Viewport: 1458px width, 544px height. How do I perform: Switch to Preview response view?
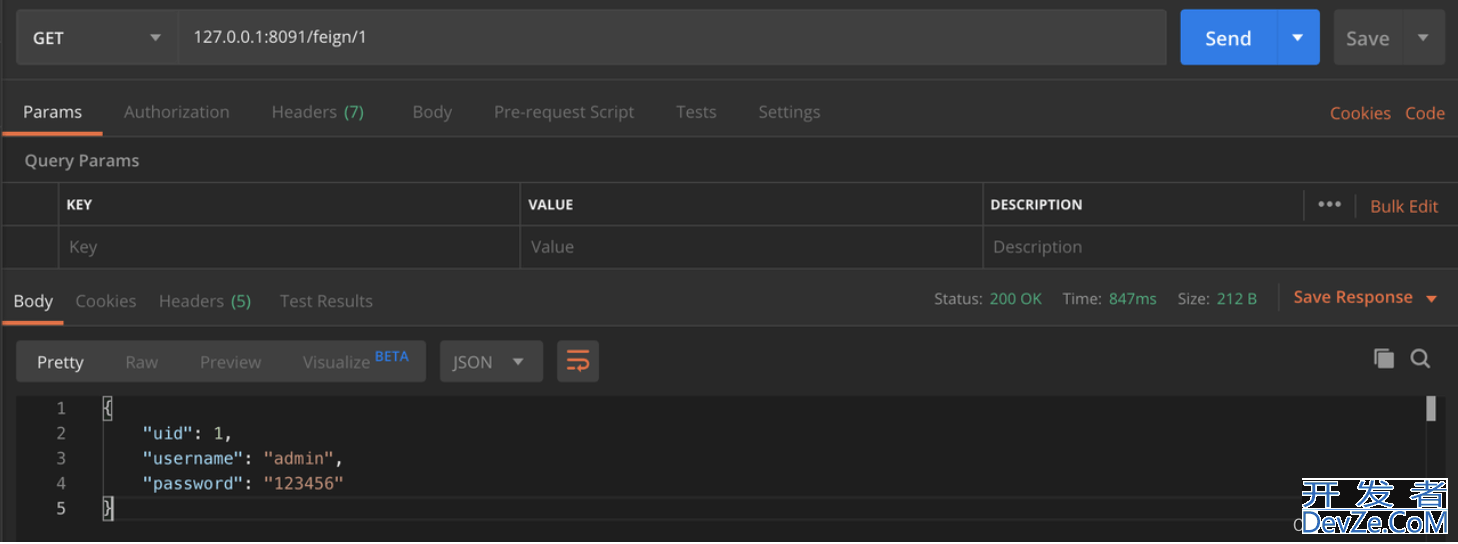point(230,362)
